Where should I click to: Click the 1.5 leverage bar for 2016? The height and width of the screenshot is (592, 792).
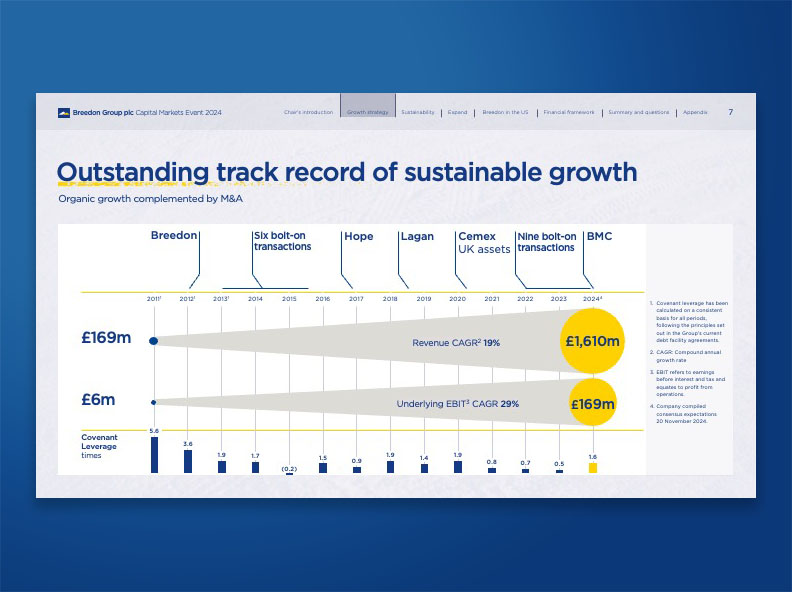tap(323, 468)
